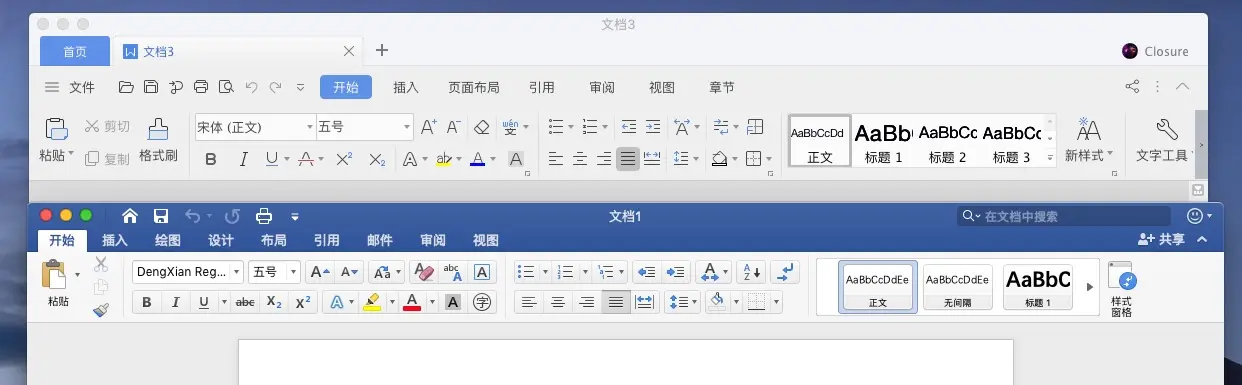
Task: Click 剪切 cut in WPS ribbon
Action: pos(106,126)
